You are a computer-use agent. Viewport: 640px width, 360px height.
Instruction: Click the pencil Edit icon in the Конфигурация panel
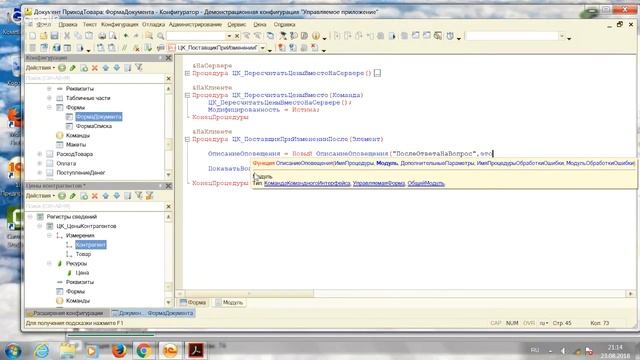point(73,68)
